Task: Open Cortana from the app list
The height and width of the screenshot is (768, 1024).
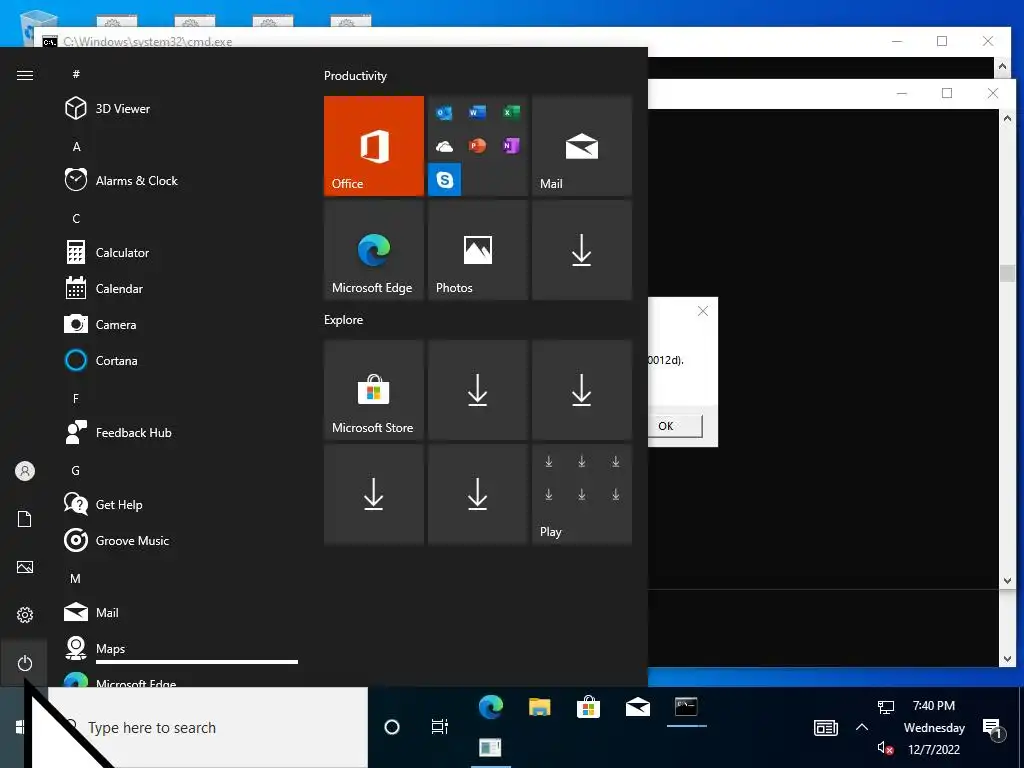Action: (x=180, y=360)
